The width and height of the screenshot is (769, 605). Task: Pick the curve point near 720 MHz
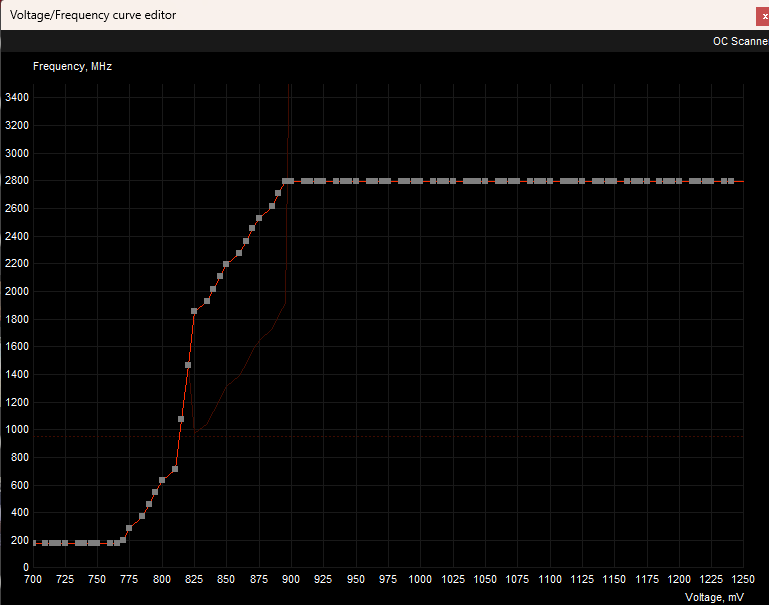175,469
